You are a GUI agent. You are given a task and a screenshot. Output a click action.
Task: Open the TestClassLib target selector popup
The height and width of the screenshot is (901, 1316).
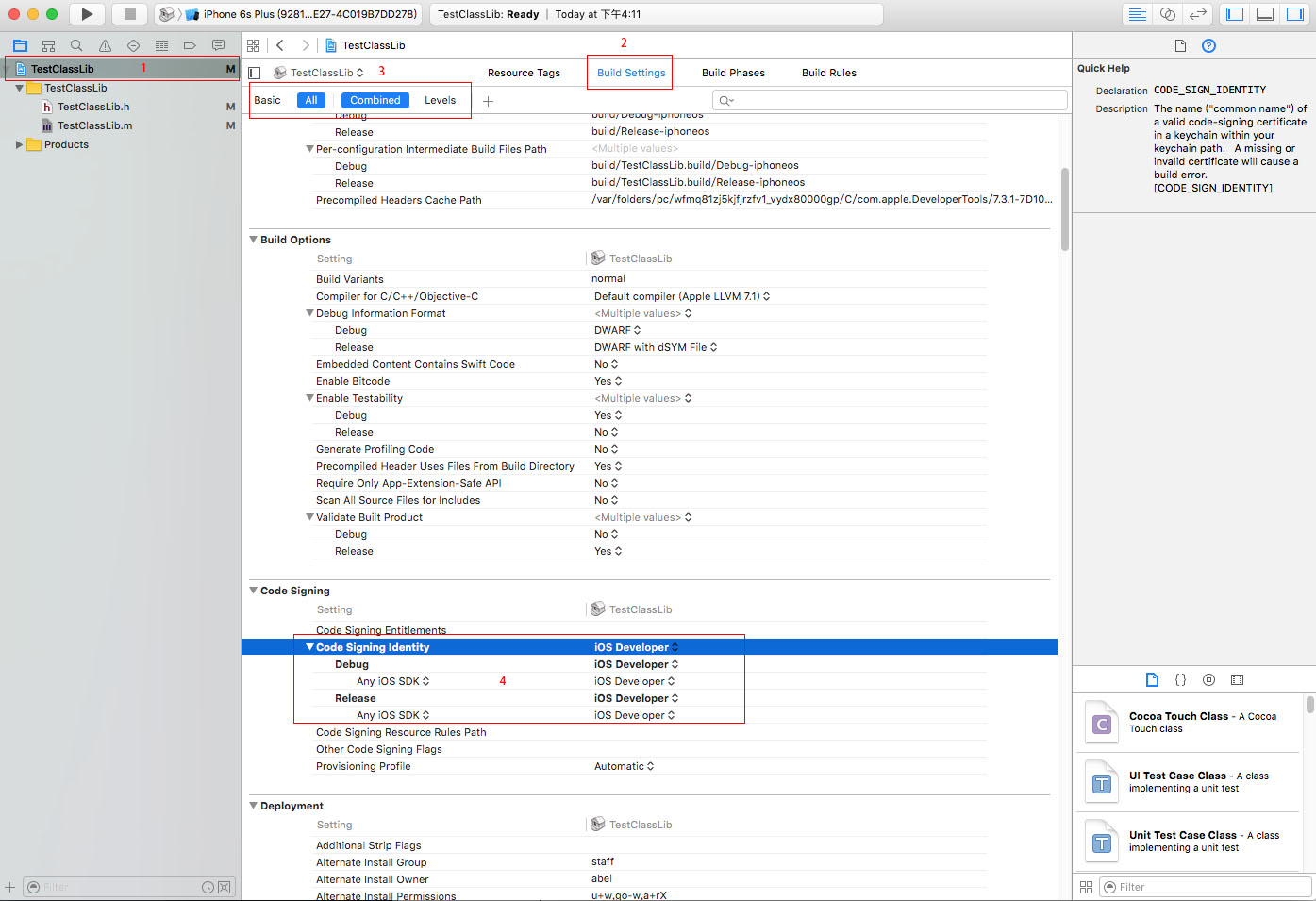(x=318, y=73)
